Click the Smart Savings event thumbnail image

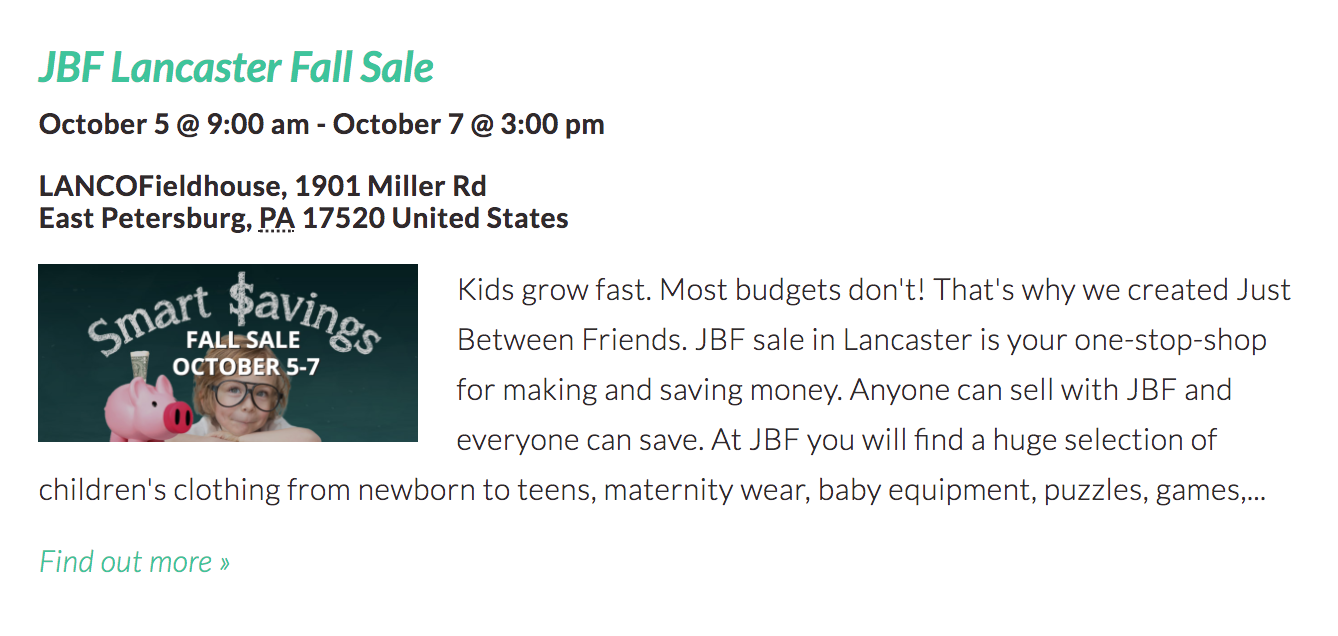click(x=228, y=353)
